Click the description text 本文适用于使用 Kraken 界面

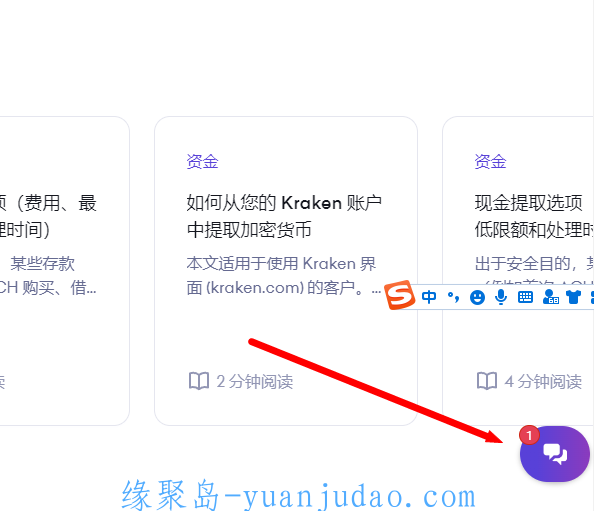[281, 264]
